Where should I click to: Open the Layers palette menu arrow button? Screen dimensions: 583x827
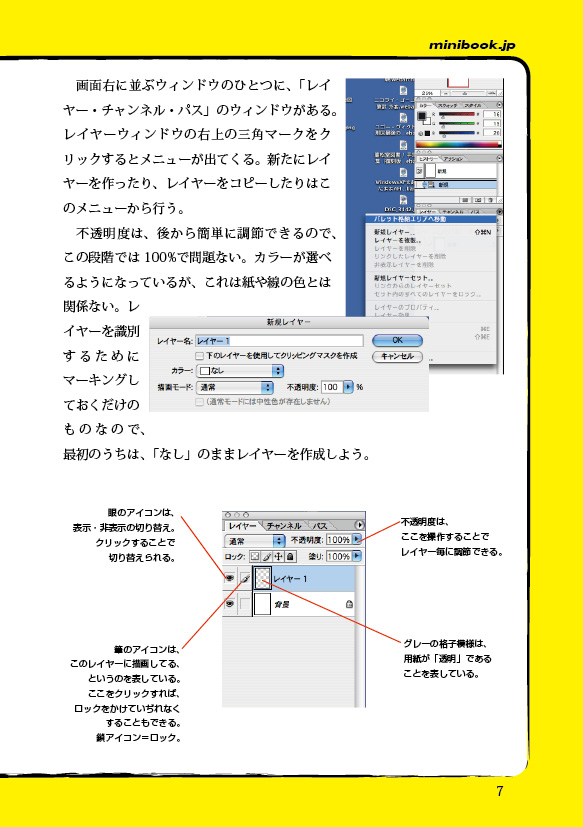[x=359, y=525]
